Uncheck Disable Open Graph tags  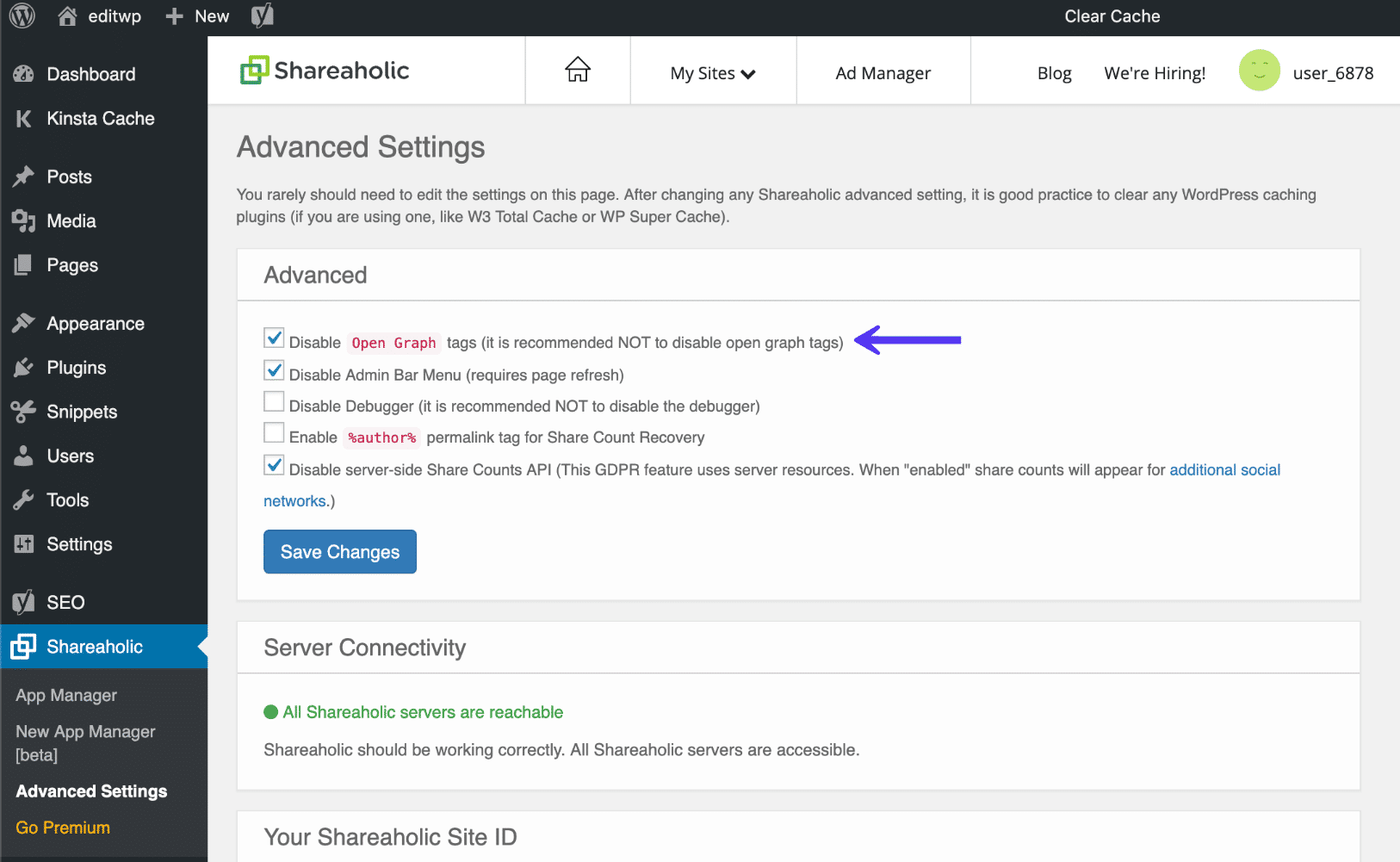click(x=274, y=338)
